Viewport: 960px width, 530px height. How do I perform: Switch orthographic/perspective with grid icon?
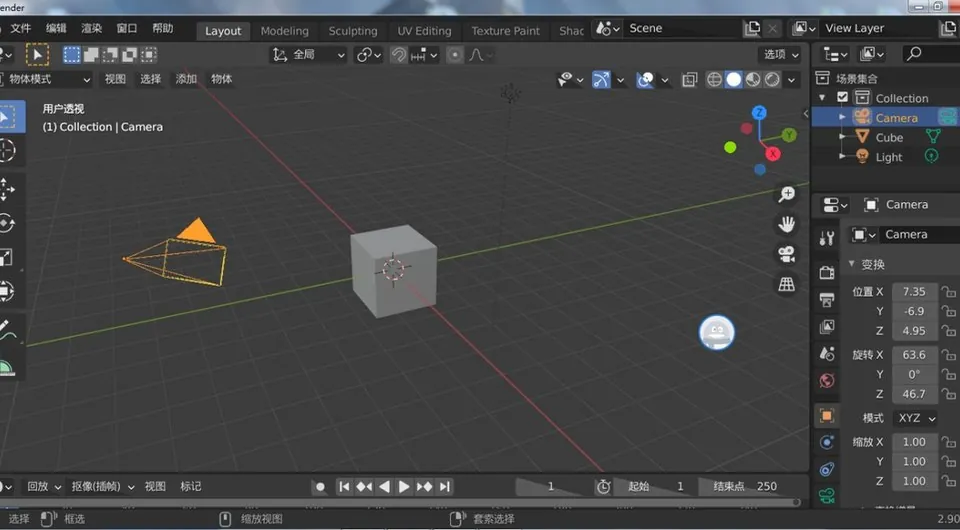click(787, 283)
